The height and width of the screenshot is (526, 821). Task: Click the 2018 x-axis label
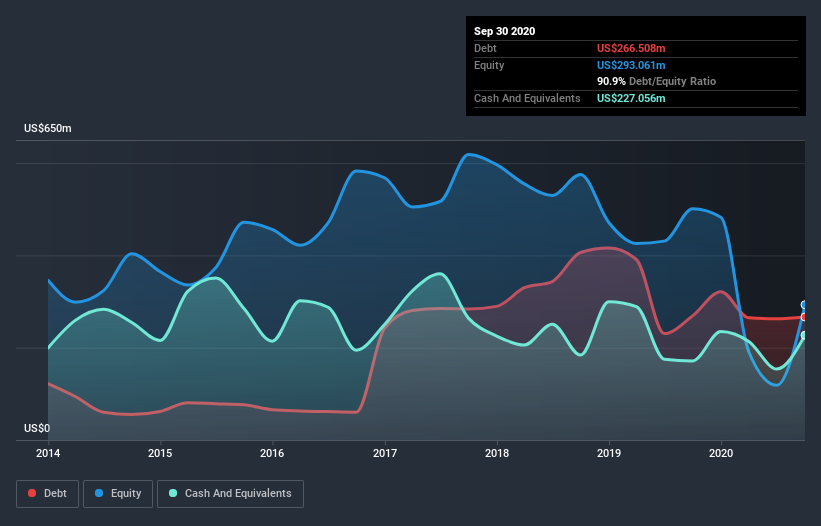click(497, 453)
